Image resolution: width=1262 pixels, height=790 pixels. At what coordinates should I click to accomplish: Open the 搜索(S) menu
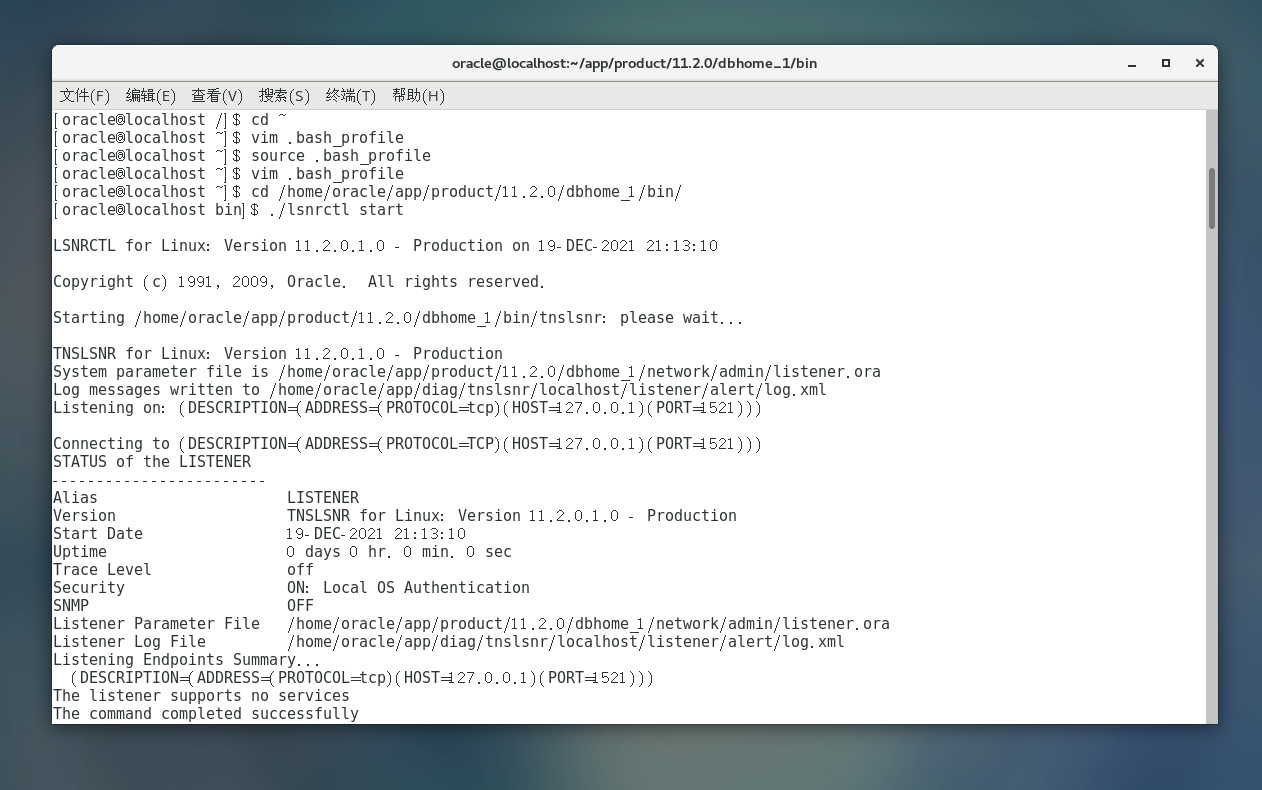click(x=284, y=95)
